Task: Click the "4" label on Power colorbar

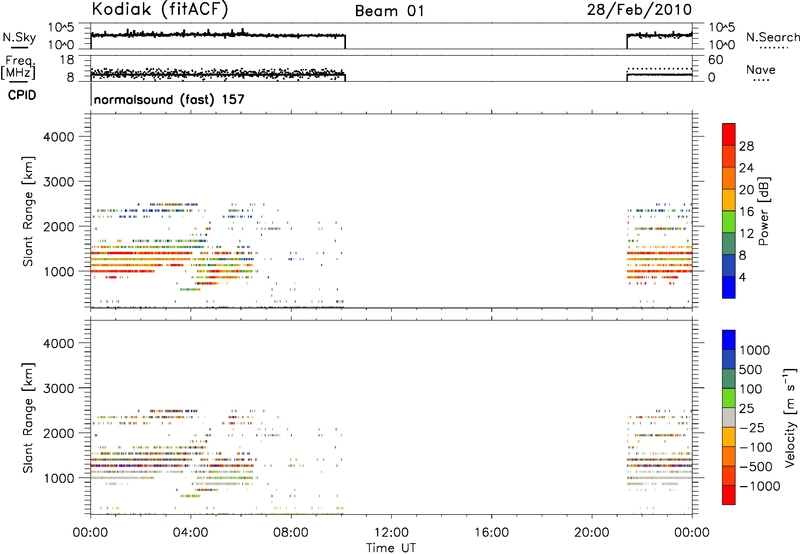Action: coord(742,277)
